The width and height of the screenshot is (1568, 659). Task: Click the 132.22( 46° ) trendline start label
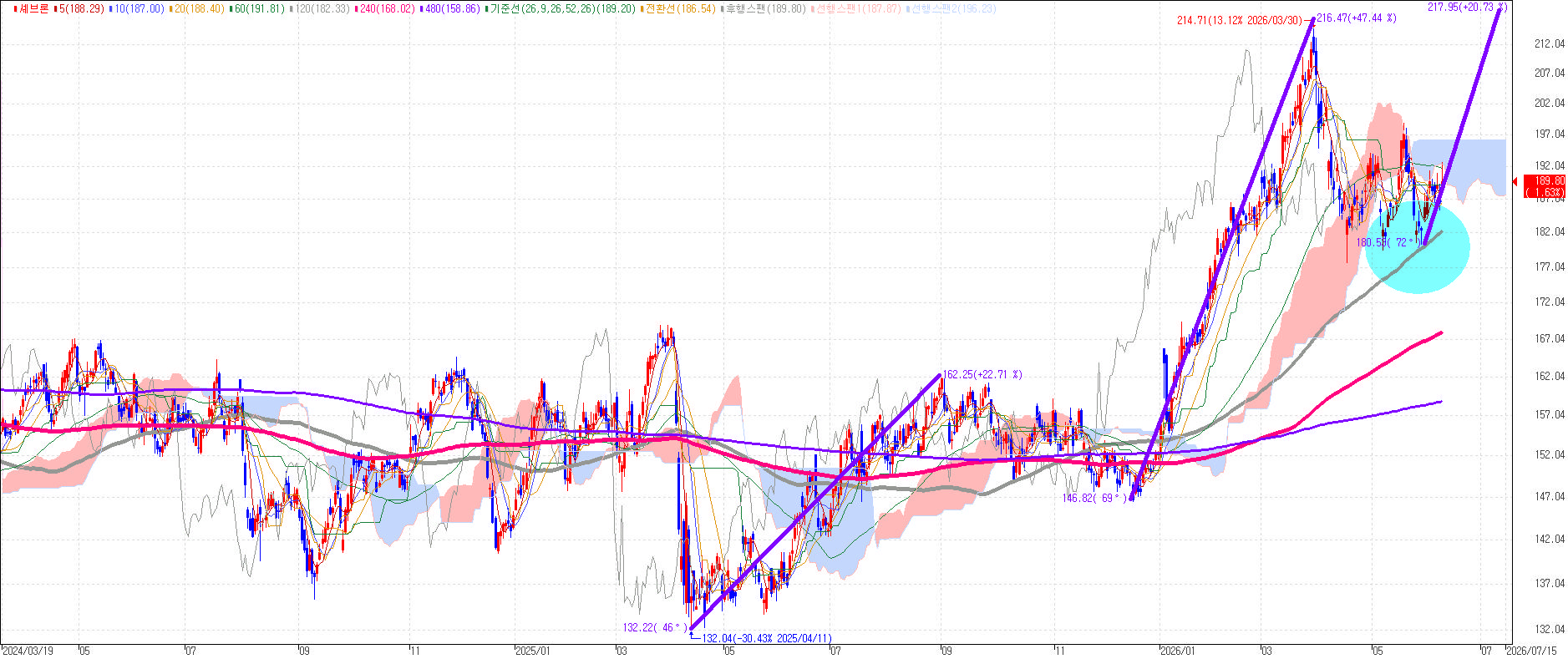click(655, 627)
